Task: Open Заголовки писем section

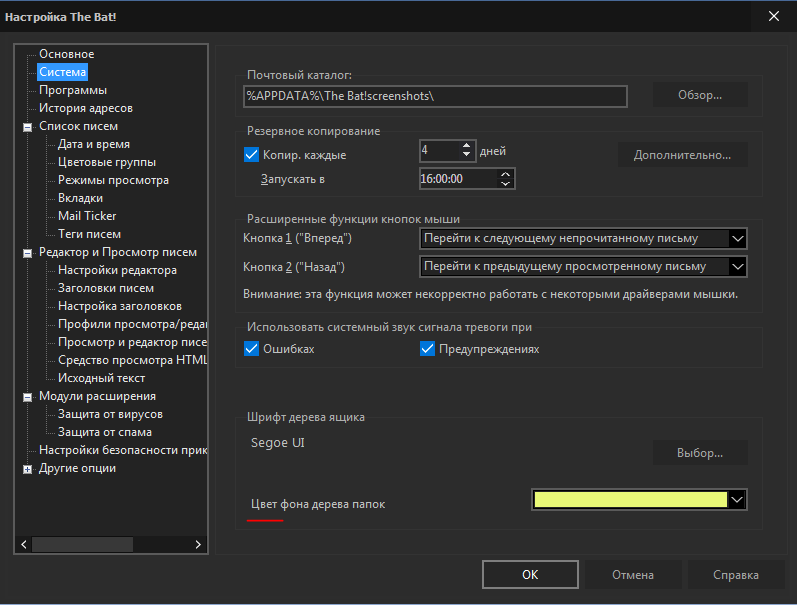Action: pyautogui.click(x=106, y=288)
